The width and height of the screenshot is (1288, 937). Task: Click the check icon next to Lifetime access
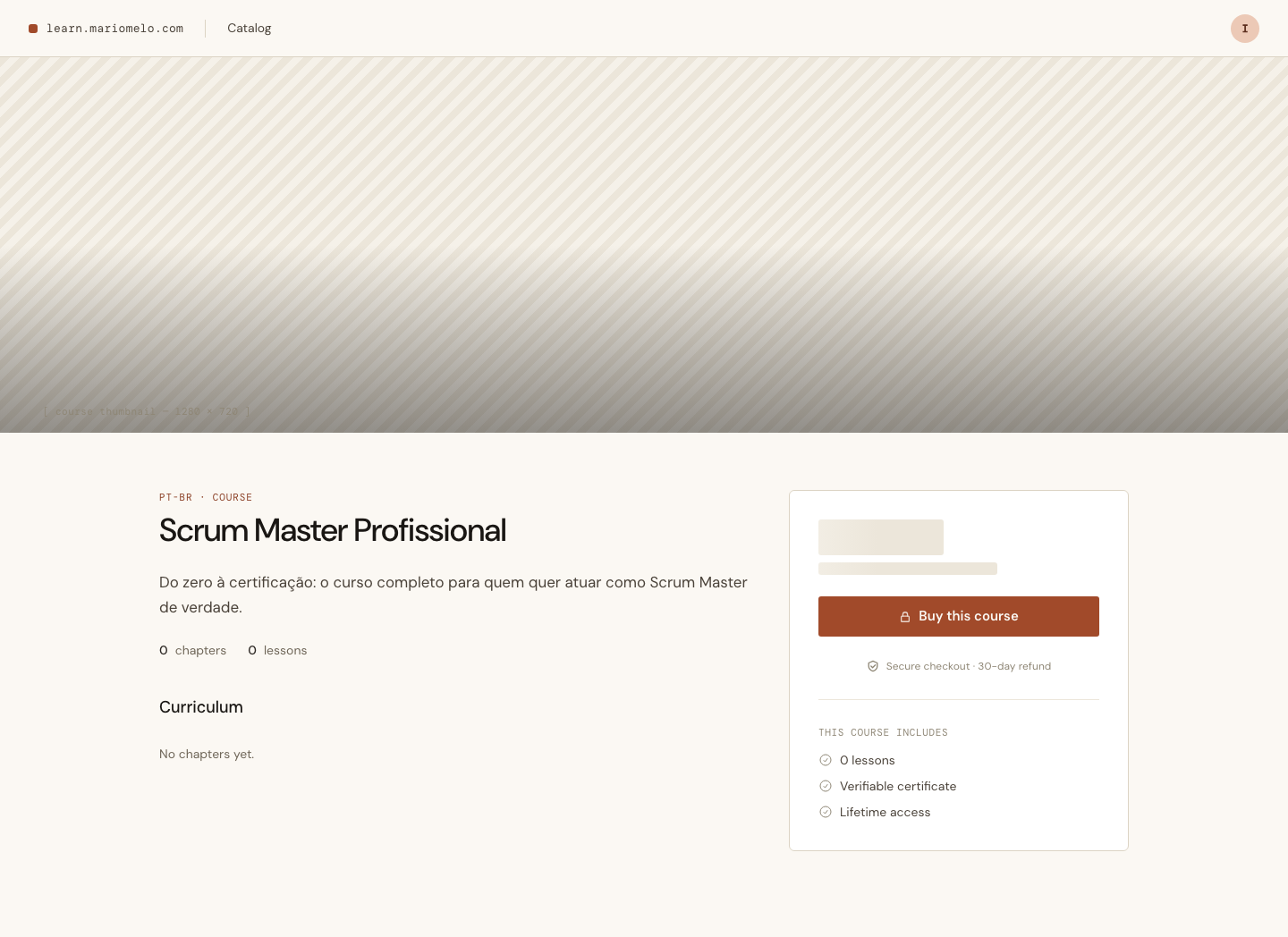click(x=826, y=812)
